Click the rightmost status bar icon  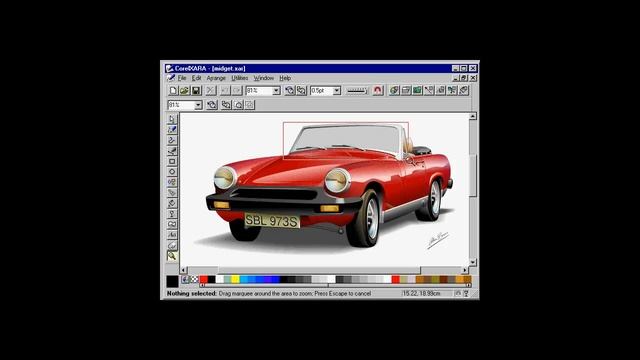[466, 293]
